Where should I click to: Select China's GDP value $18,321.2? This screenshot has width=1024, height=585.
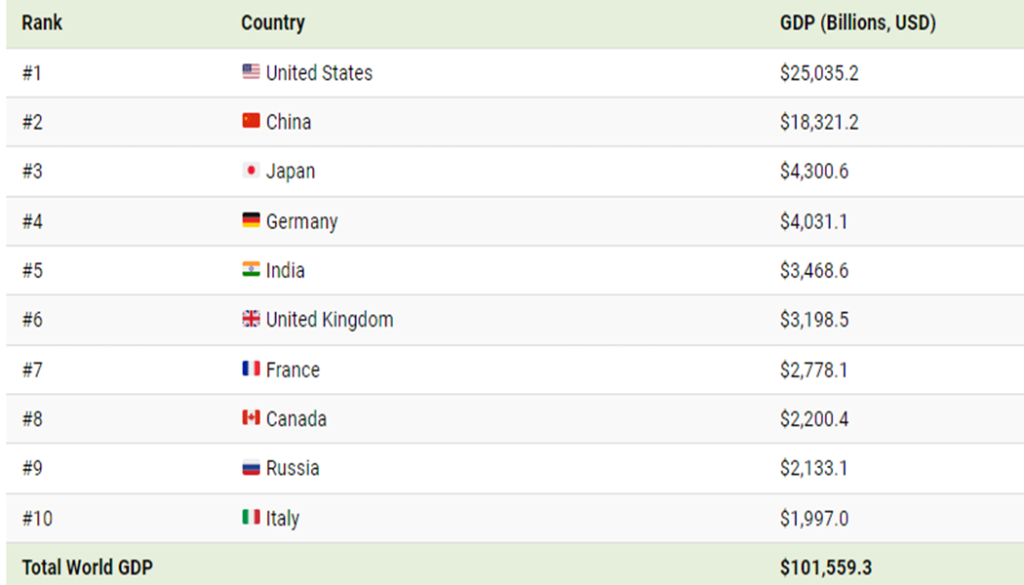pyautogui.click(x=819, y=122)
